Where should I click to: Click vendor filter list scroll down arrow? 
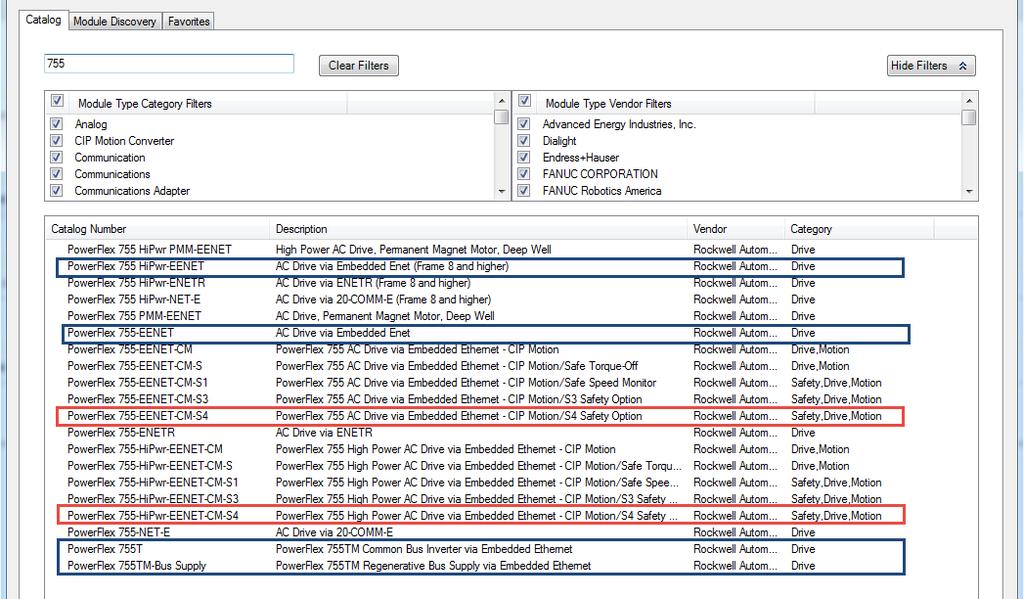coord(969,191)
